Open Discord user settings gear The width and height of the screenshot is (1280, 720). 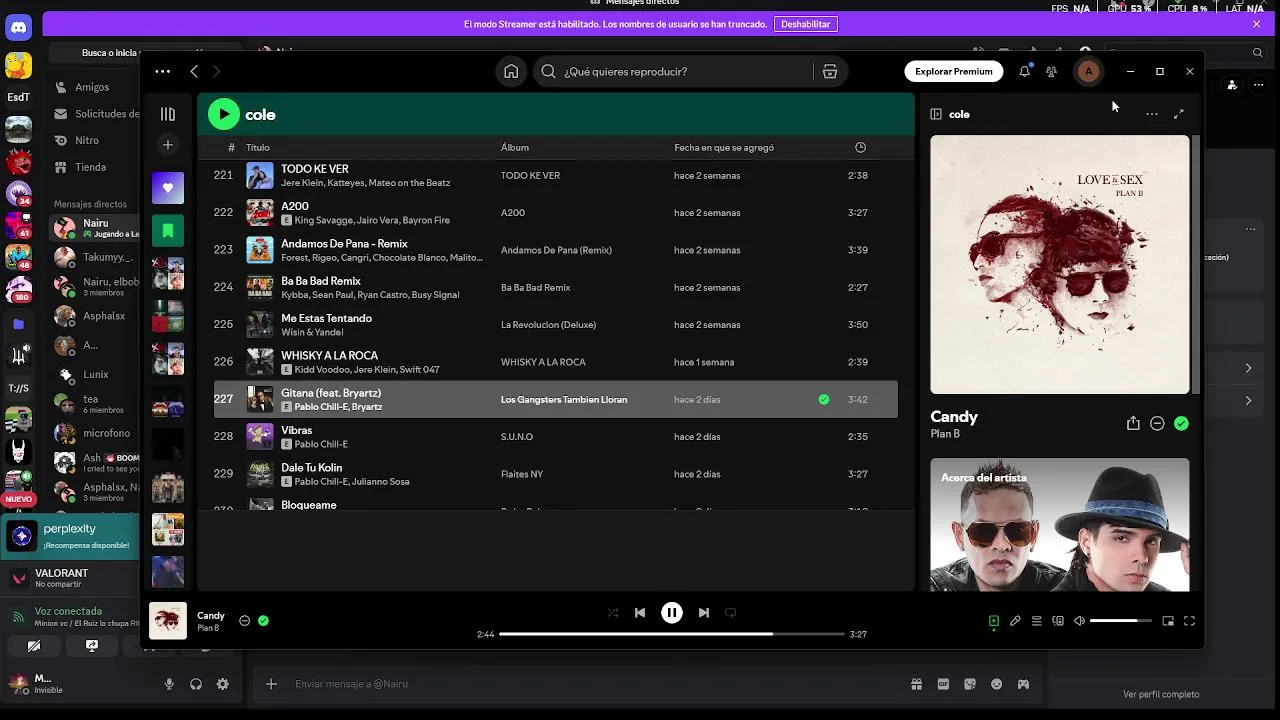pyautogui.click(x=223, y=684)
